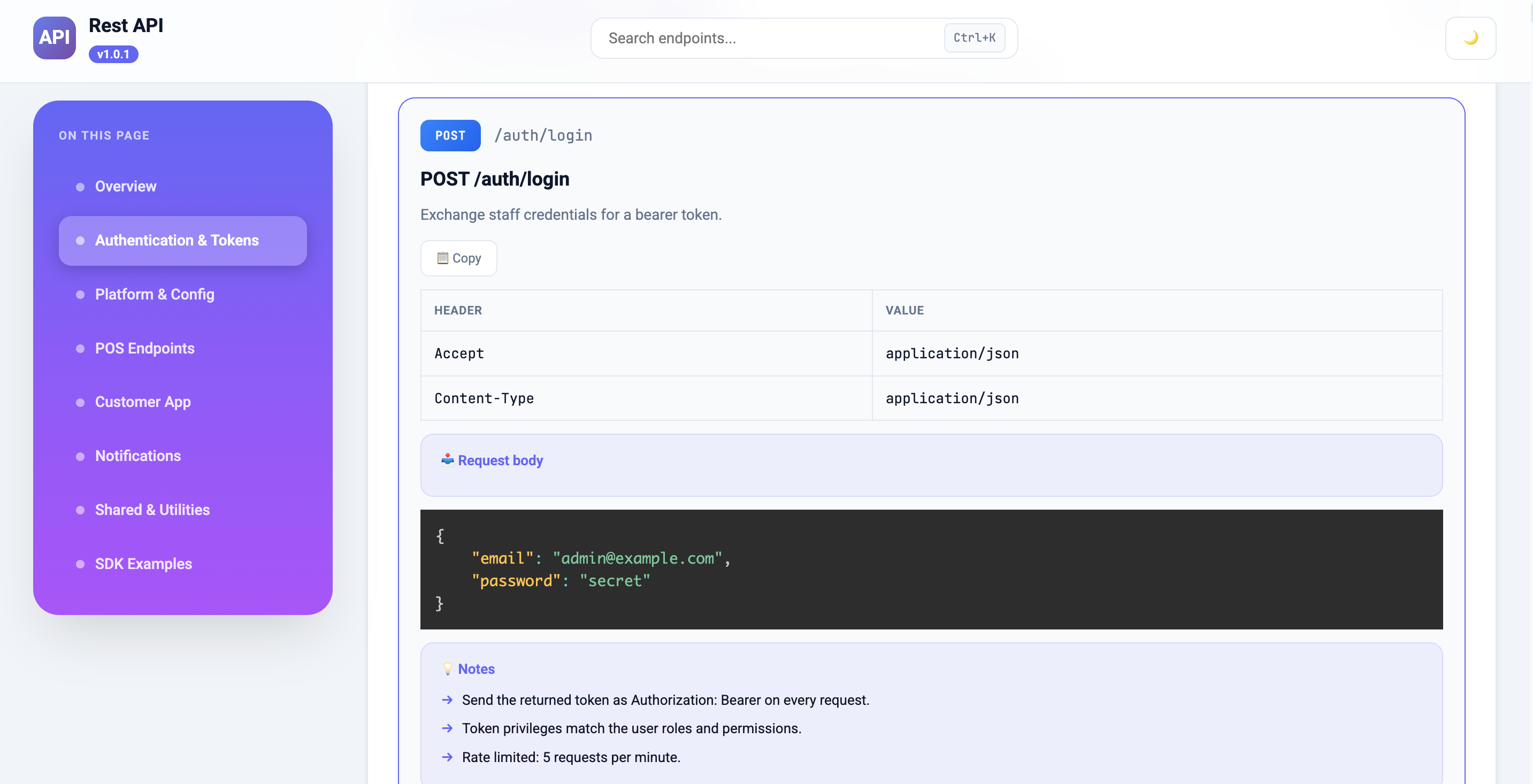1533x784 pixels.
Task: Focus the Search endpoints field
Action: pos(768,38)
